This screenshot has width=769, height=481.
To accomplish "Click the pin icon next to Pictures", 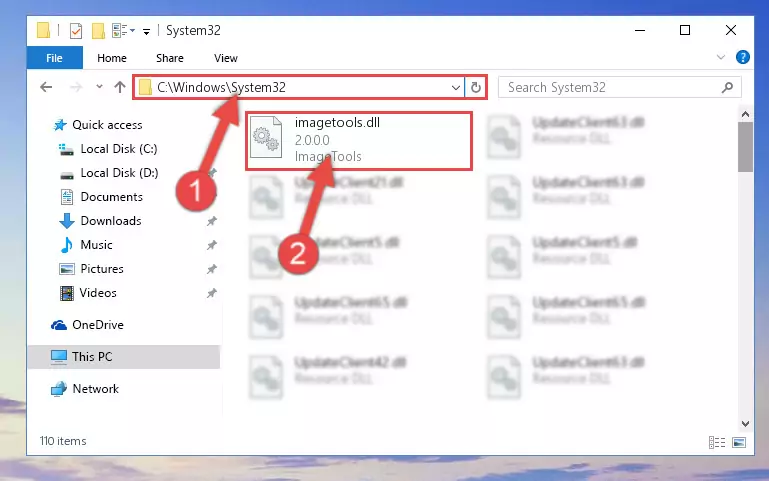I will (x=211, y=269).
